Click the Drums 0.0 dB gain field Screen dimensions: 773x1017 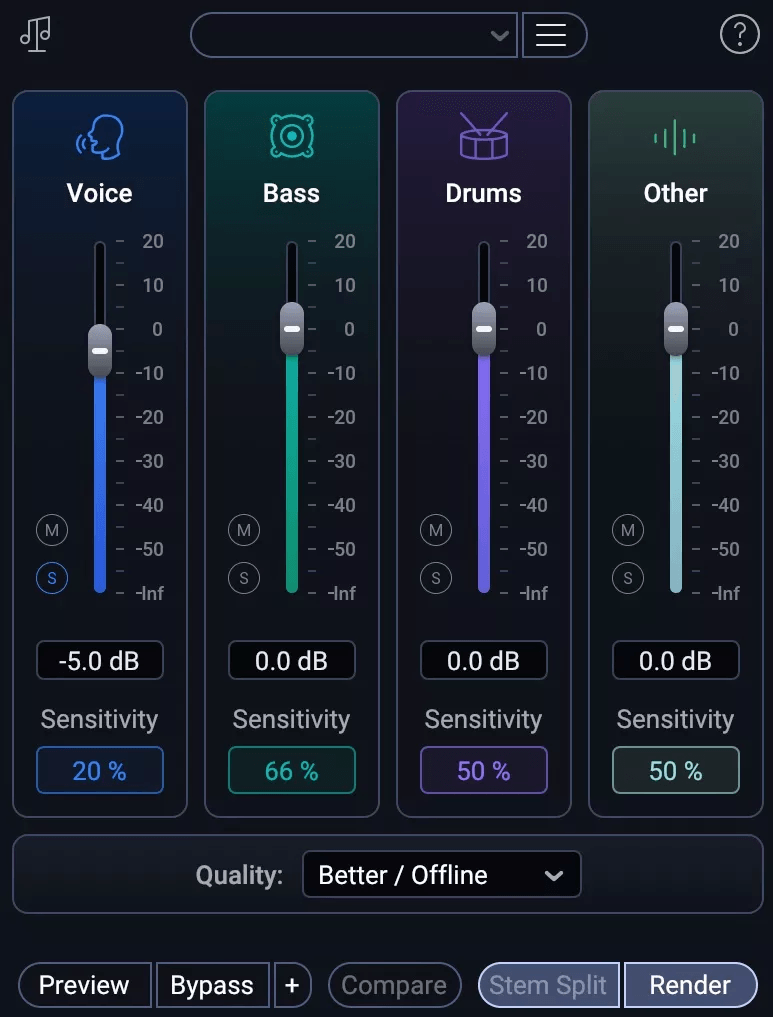pos(484,660)
